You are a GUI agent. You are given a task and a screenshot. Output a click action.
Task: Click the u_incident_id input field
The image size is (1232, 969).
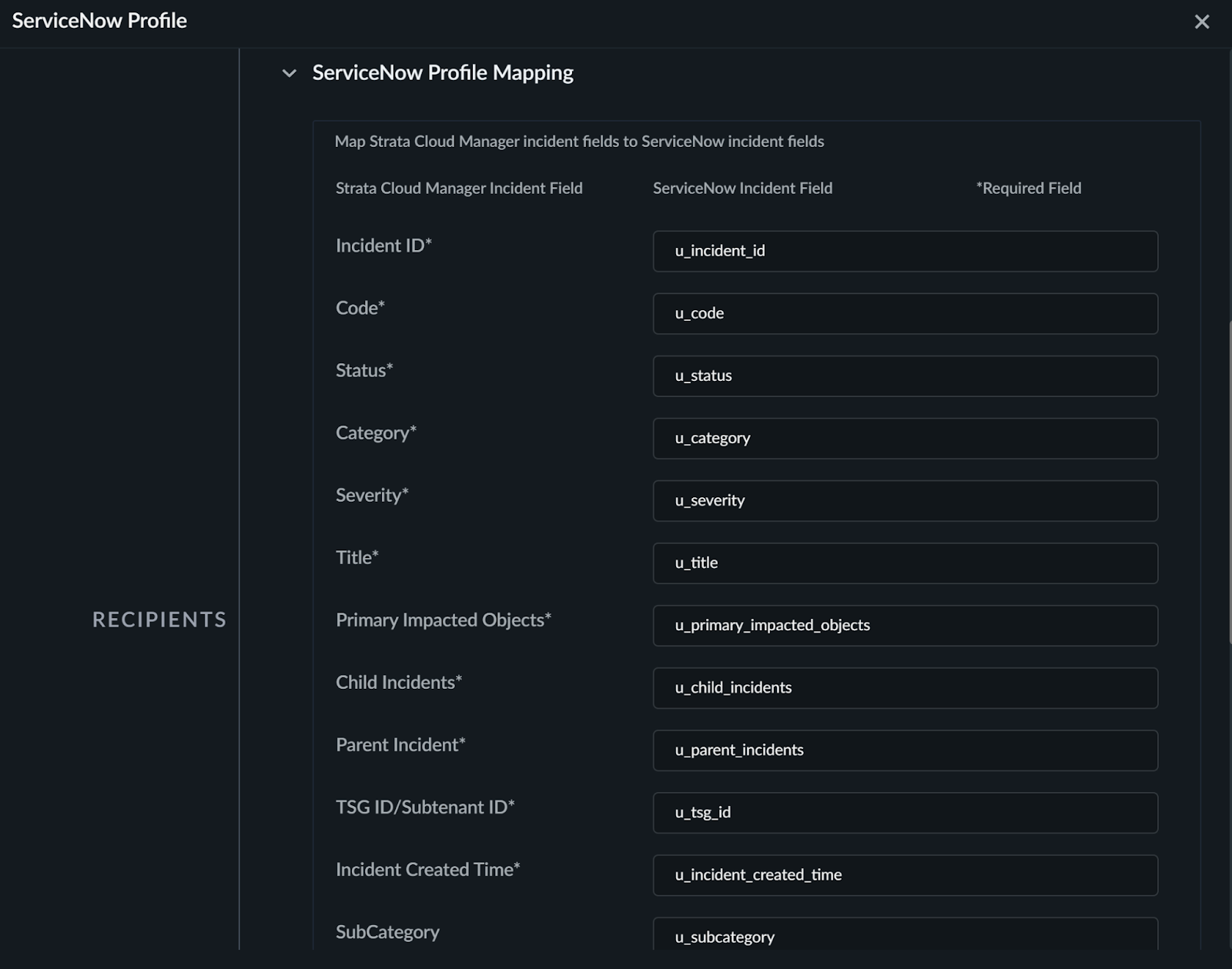pyautogui.click(x=905, y=251)
